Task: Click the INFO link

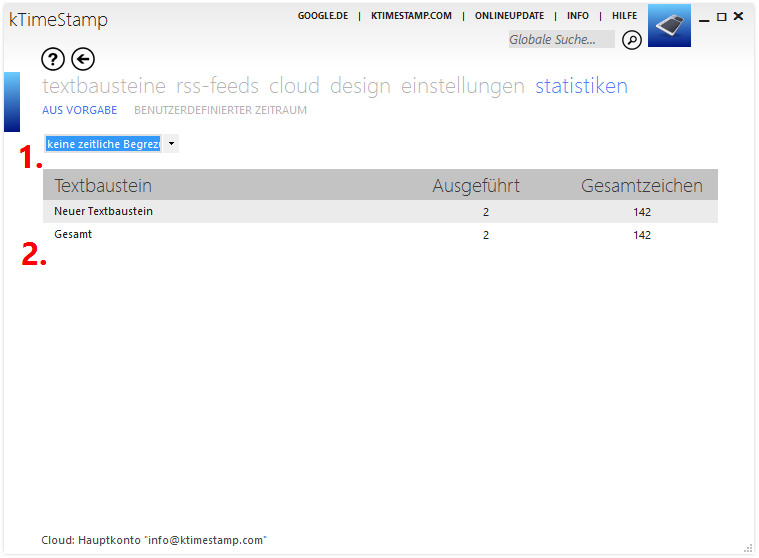Action: pyautogui.click(x=578, y=16)
